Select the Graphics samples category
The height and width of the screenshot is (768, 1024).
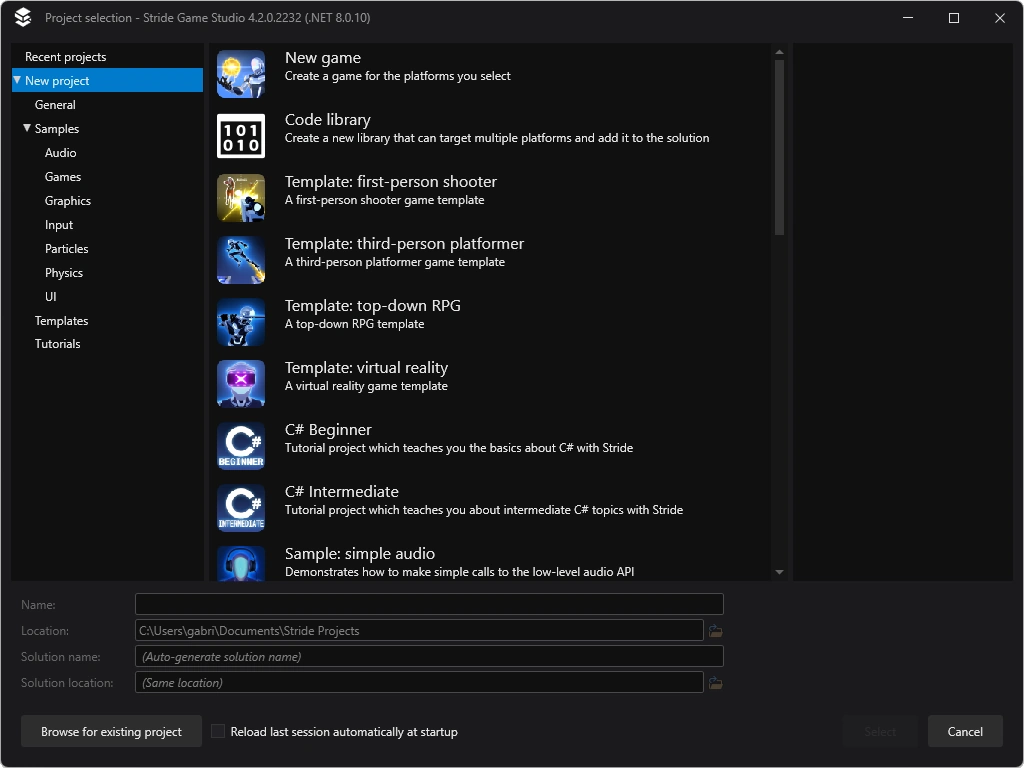(x=67, y=200)
